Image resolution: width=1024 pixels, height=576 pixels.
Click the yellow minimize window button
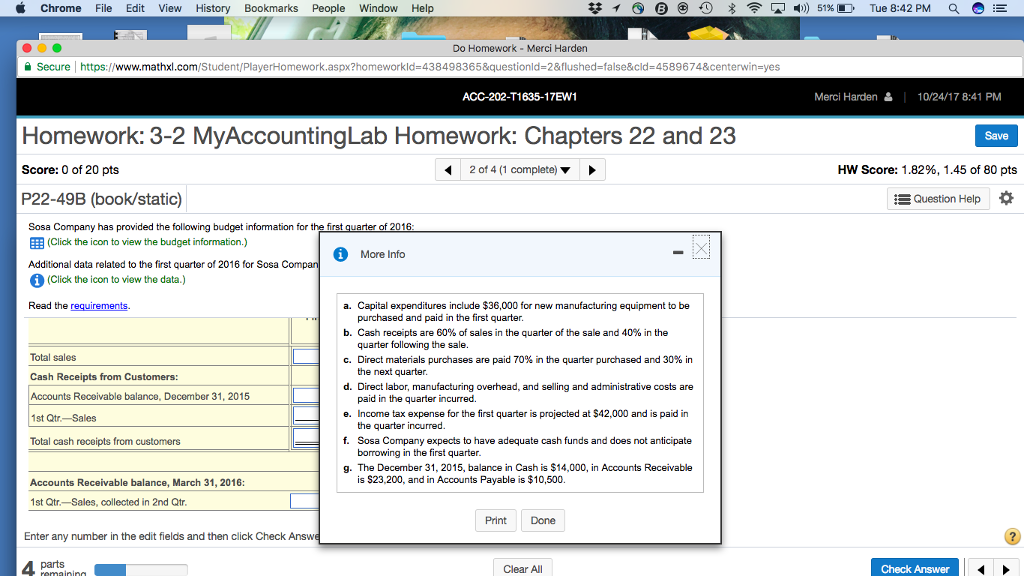point(42,48)
